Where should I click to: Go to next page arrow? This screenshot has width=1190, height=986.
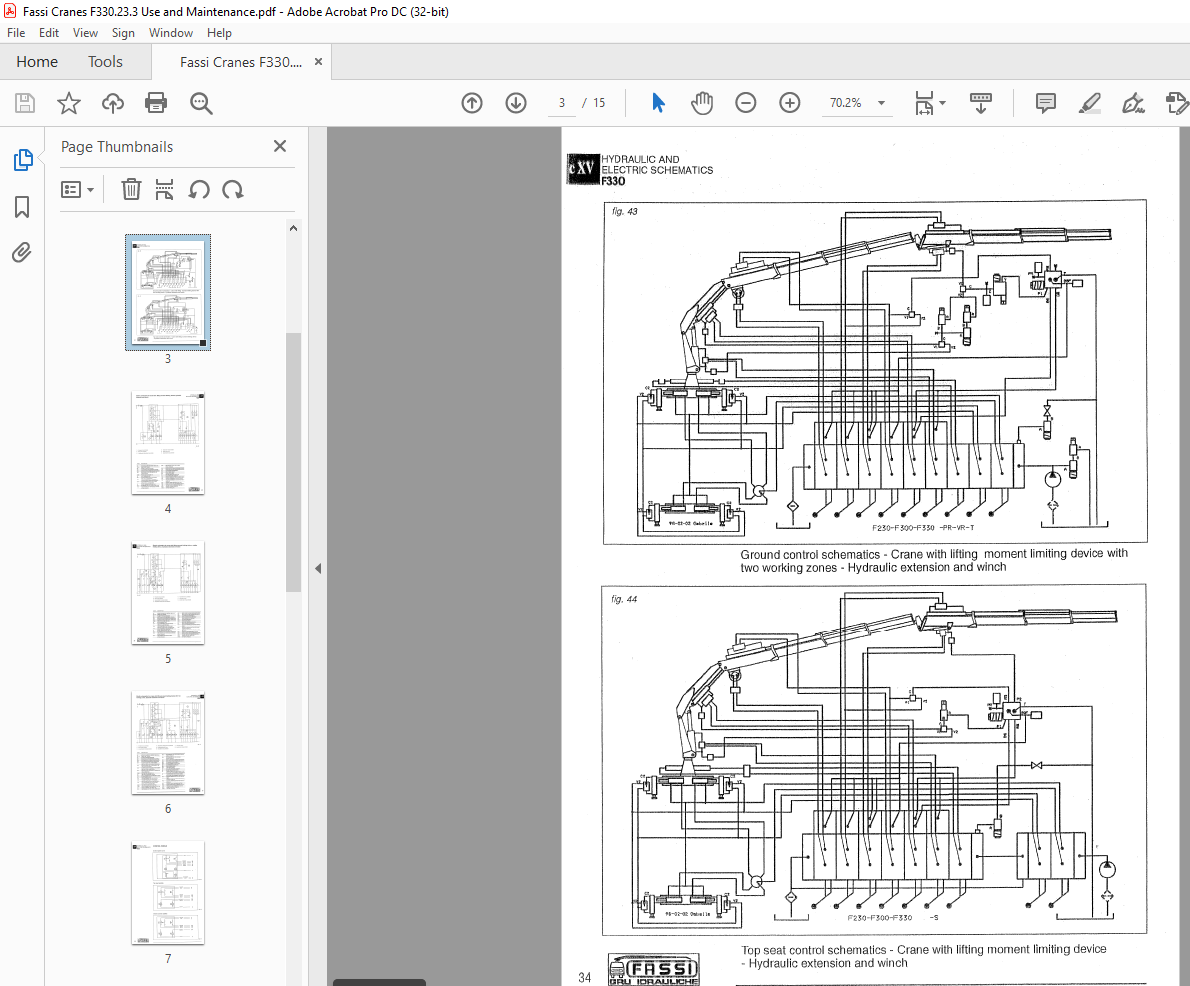pos(516,102)
